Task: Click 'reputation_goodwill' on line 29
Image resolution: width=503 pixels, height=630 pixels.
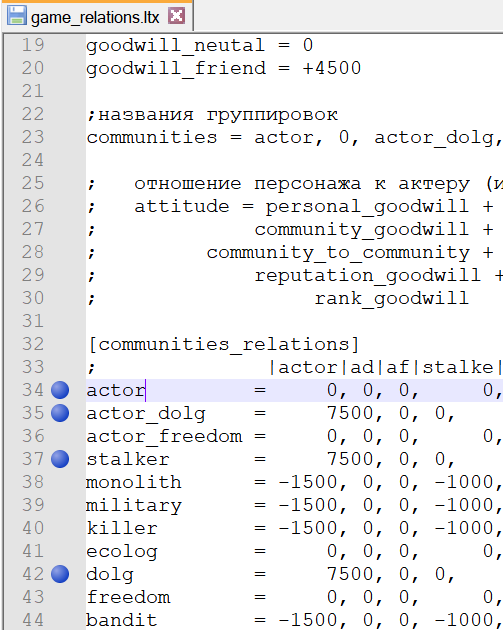Action: (x=368, y=276)
